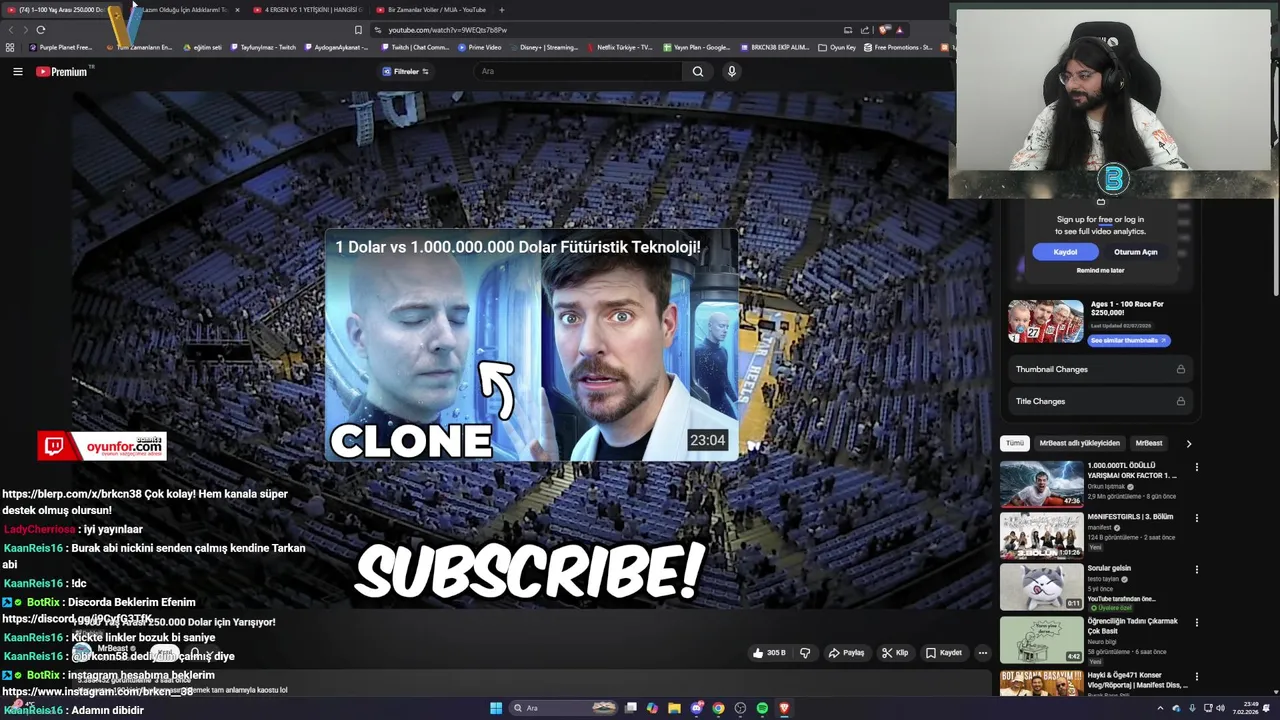The image size is (1280, 720).
Task: Create a clip with Klip button
Action: (895, 653)
